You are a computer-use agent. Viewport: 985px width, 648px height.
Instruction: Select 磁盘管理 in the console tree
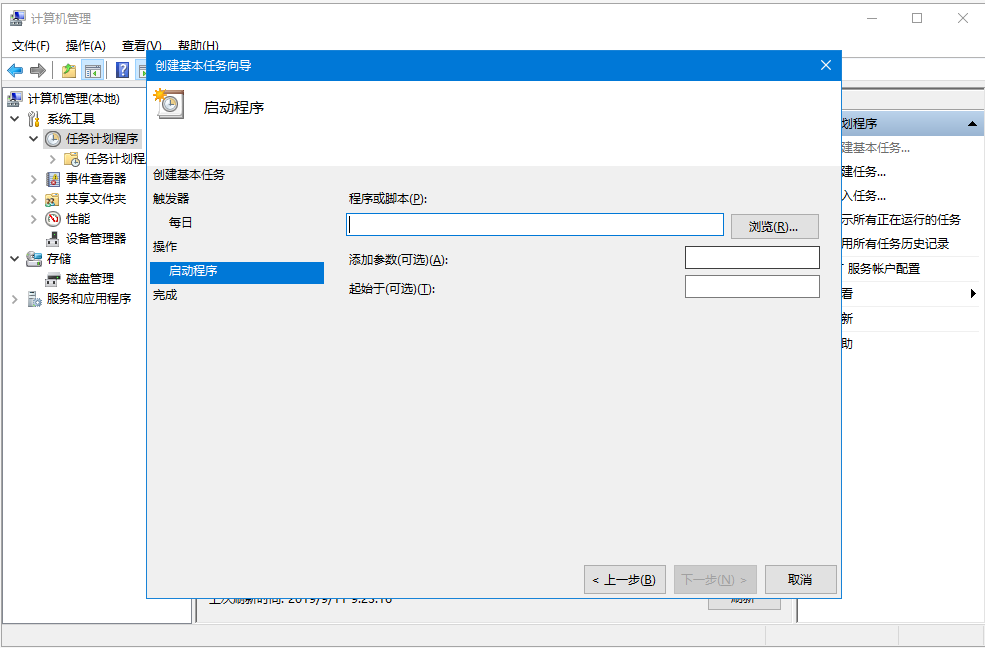pyautogui.click(x=88, y=278)
